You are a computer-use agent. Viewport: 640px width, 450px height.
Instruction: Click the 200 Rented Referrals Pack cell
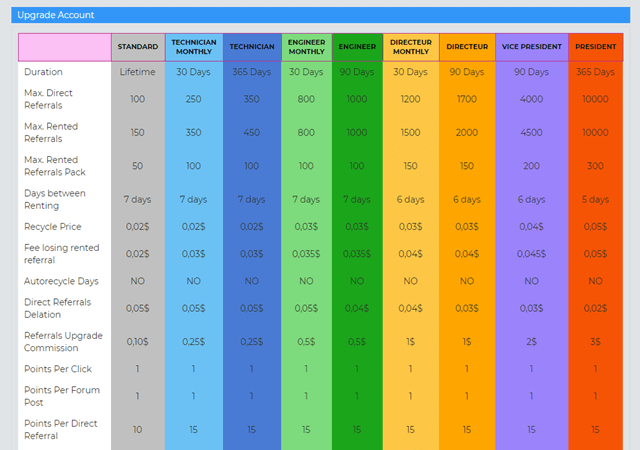coord(531,166)
